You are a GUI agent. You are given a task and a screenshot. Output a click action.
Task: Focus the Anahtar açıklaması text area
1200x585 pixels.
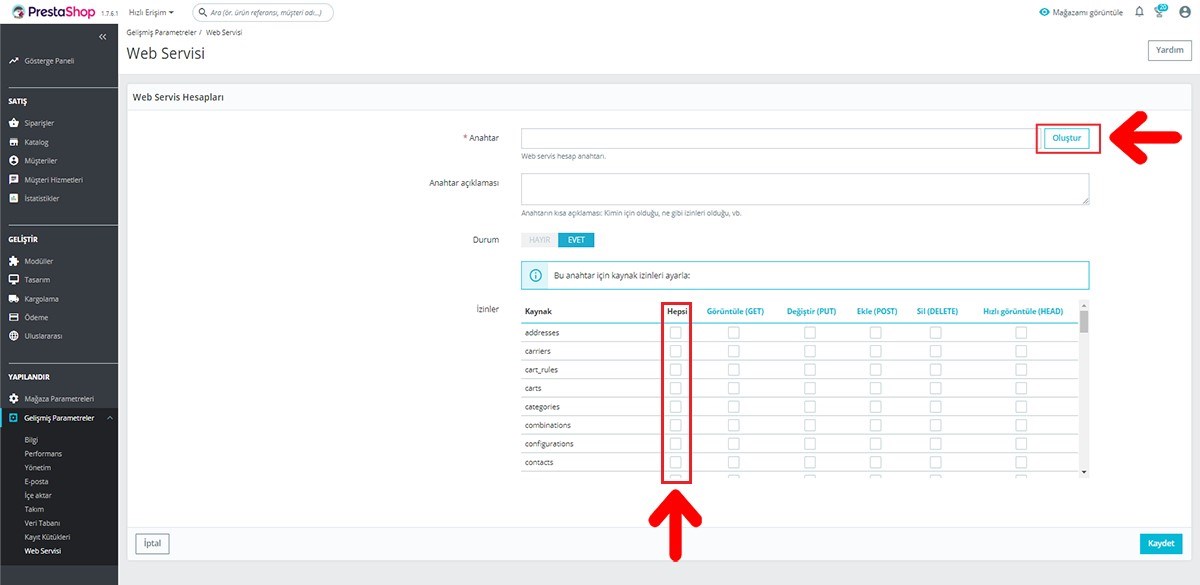coord(805,189)
